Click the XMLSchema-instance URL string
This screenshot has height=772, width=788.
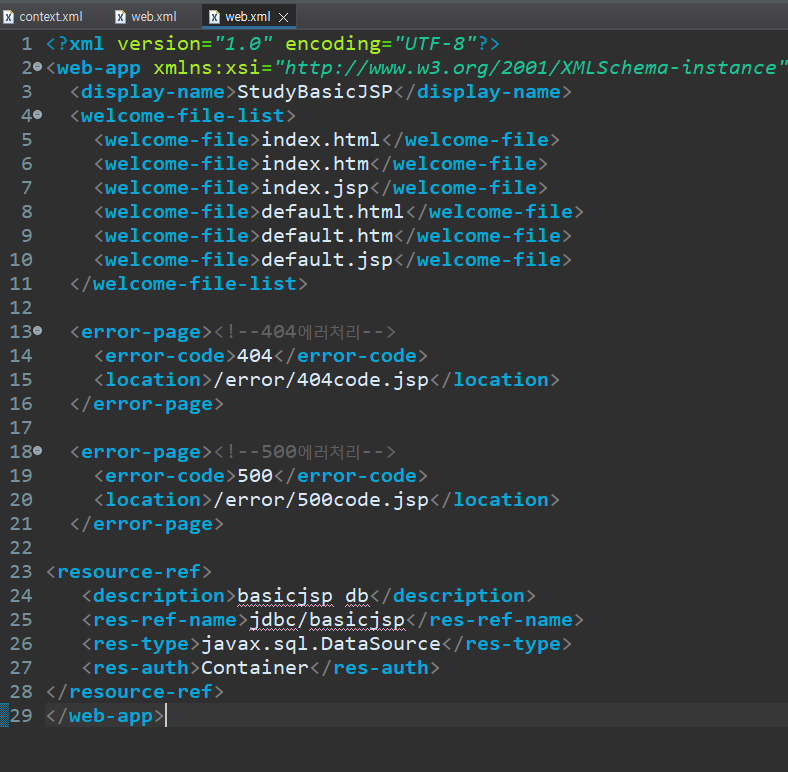click(531, 68)
